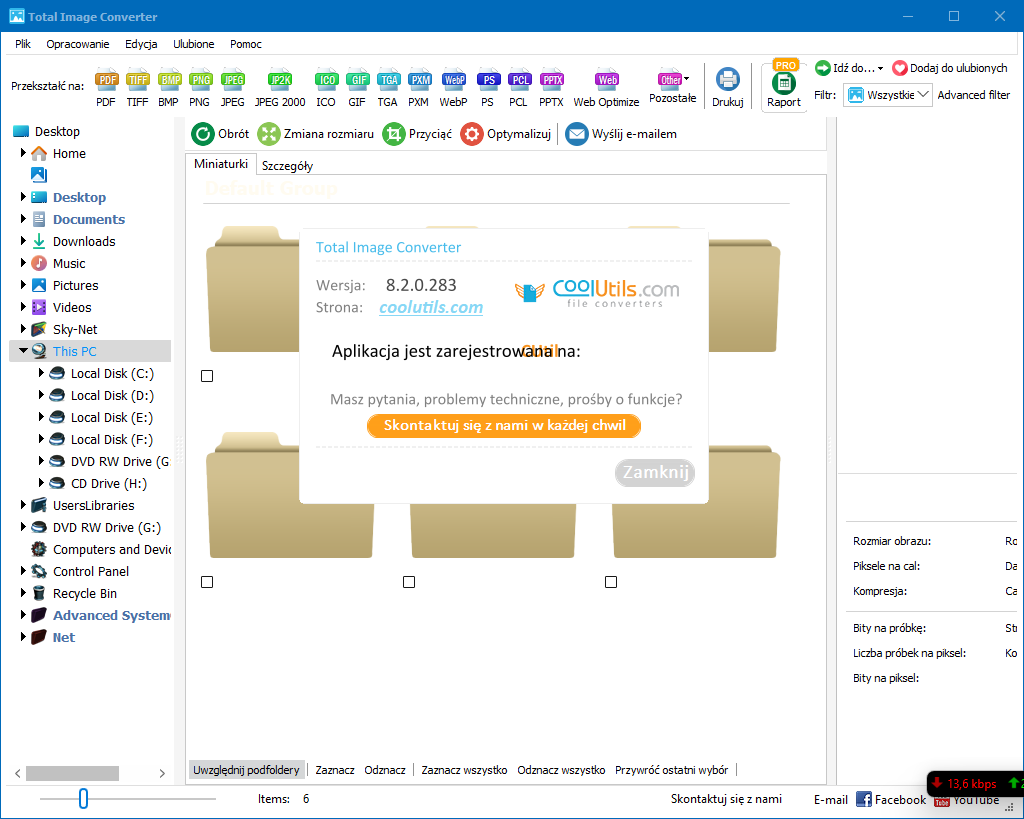Pick PNG output format icon

pyautogui.click(x=200, y=87)
